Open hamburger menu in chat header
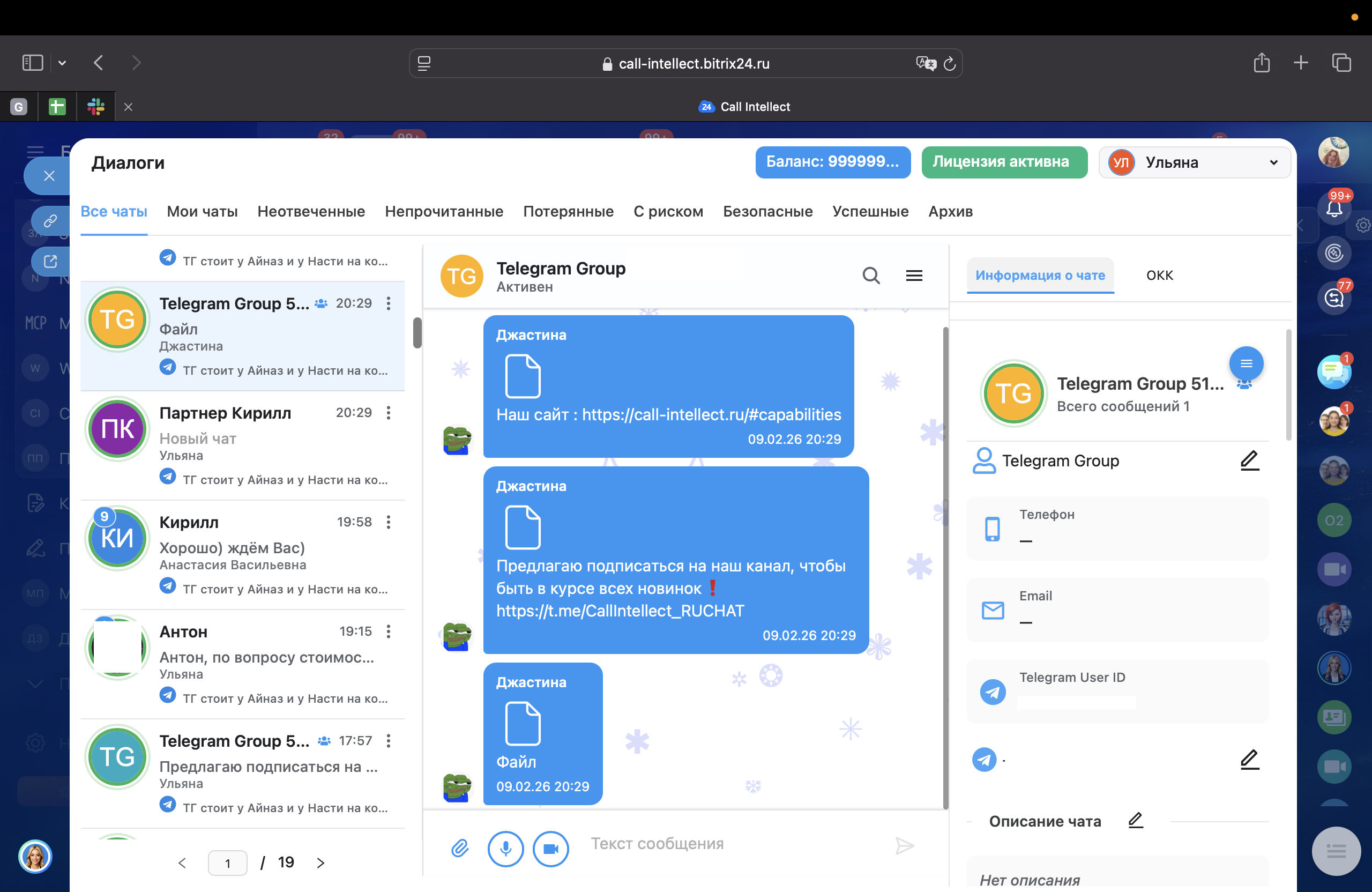The height and width of the screenshot is (892, 1372). [x=914, y=276]
